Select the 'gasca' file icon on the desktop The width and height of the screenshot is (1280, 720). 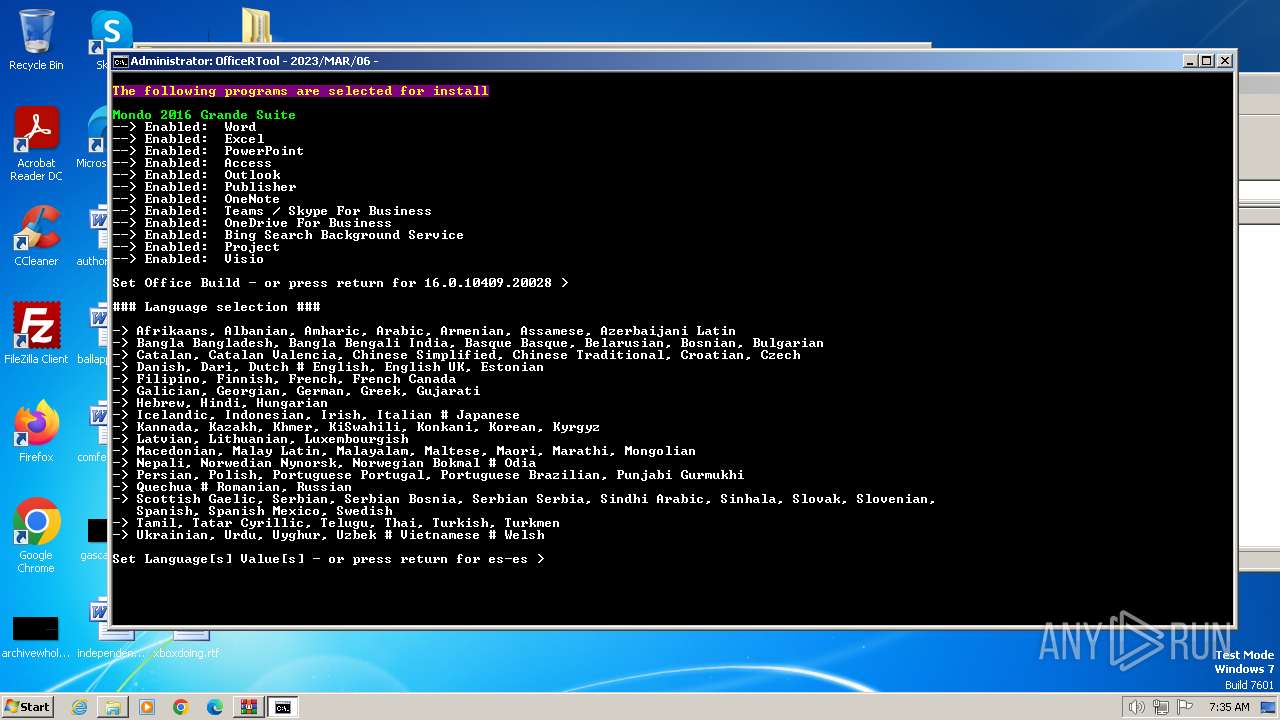97,538
